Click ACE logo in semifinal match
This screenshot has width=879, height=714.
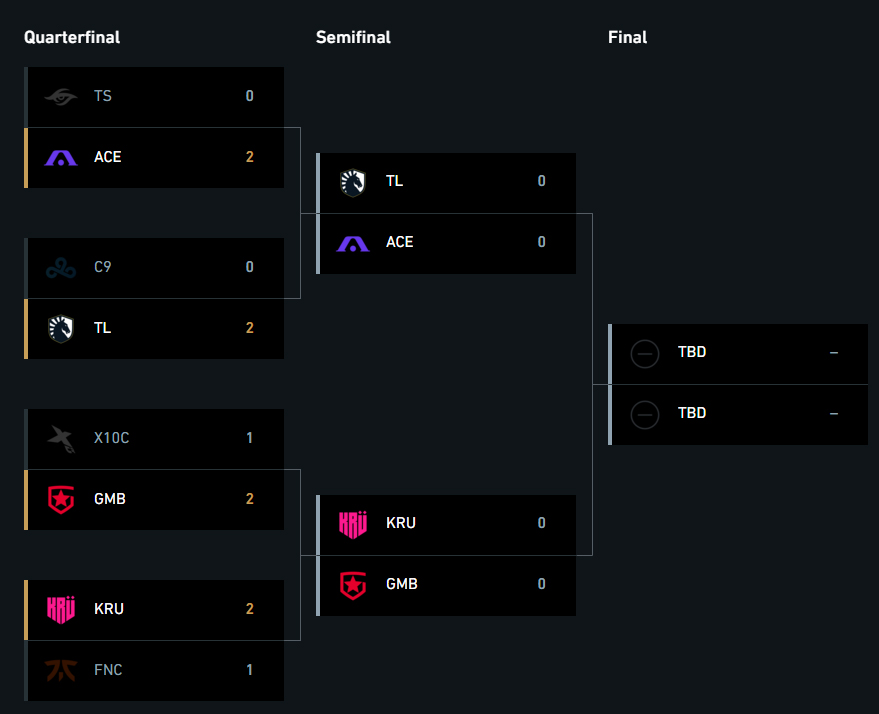pyautogui.click(x=353, y=243)
